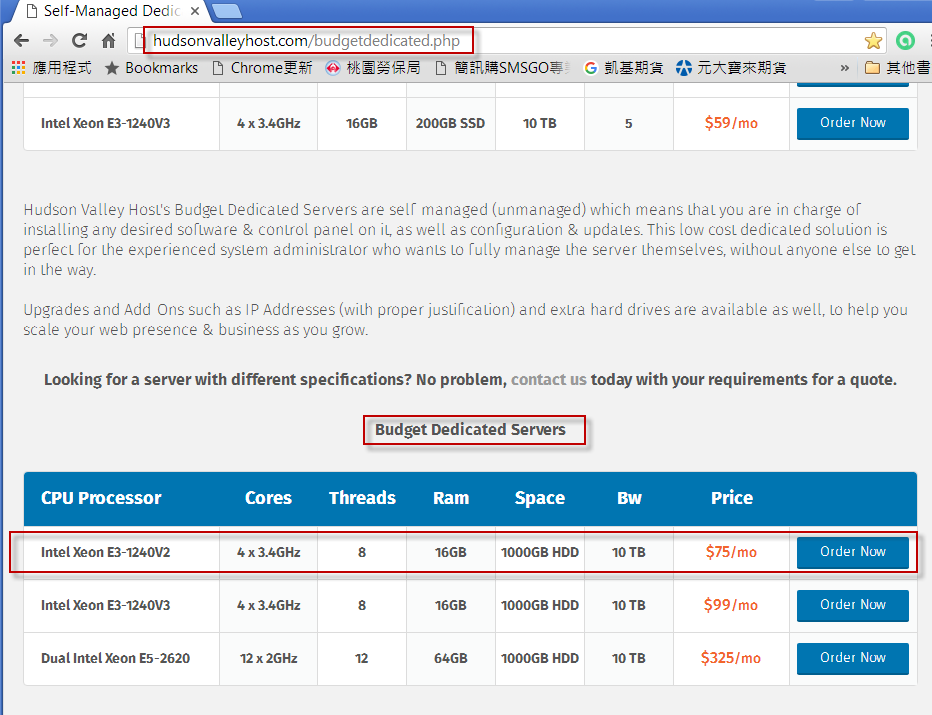Click the 'Space' column header

pos(540,498)
